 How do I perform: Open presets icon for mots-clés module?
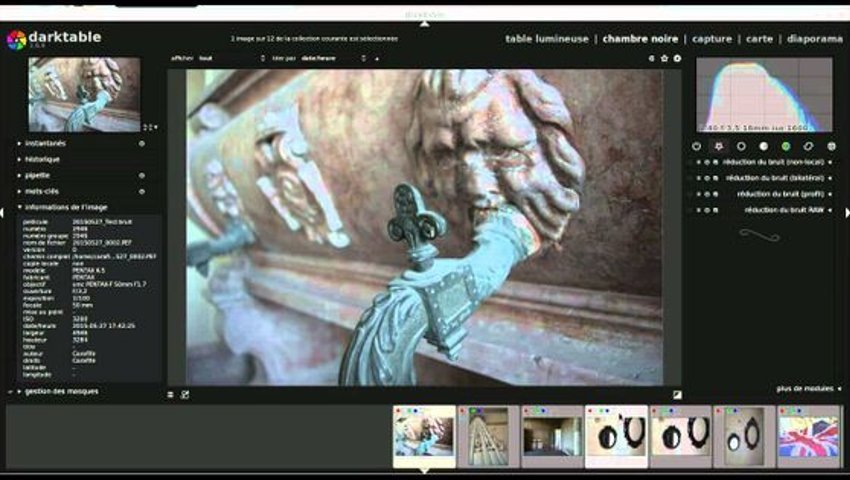[141, 191]
